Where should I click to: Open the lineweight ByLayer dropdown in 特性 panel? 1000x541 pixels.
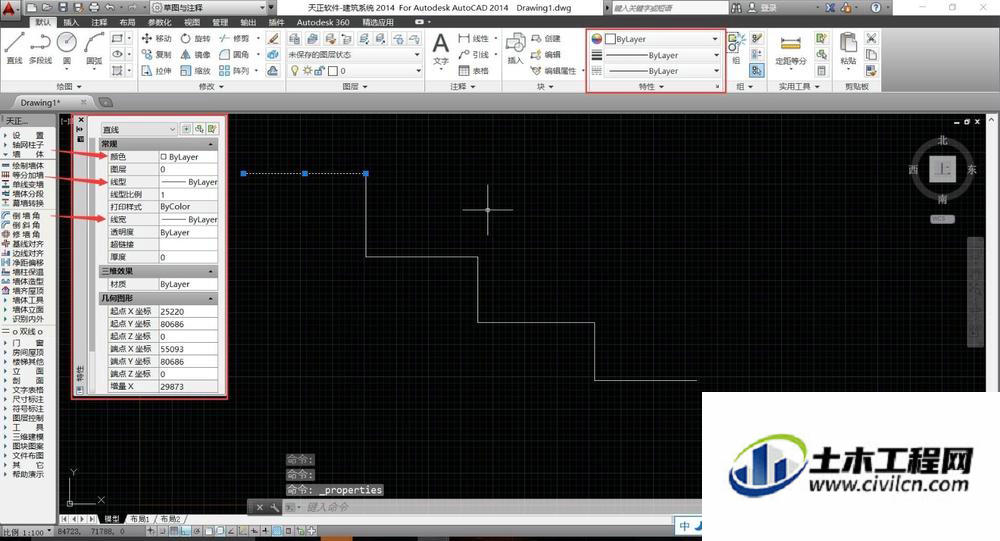click(x=662, y=56)
